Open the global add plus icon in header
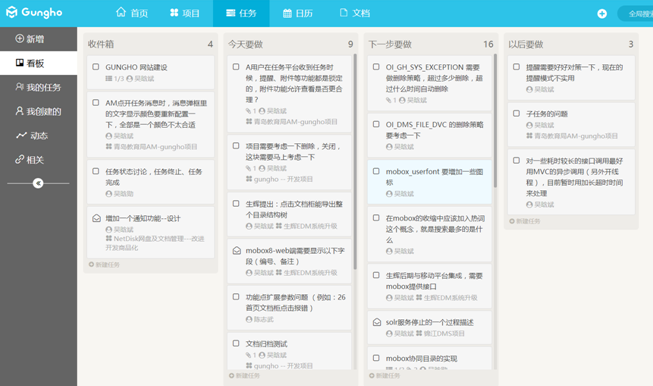The height and width of the screenshot is (386, 653). point(601,14)
